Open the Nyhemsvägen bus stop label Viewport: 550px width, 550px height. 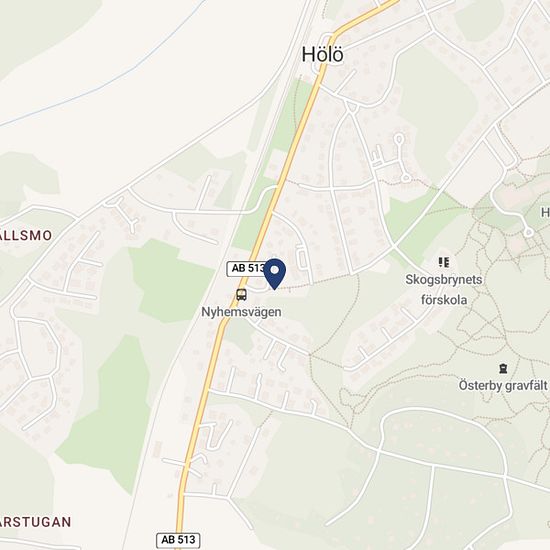(x=241, y=312)
